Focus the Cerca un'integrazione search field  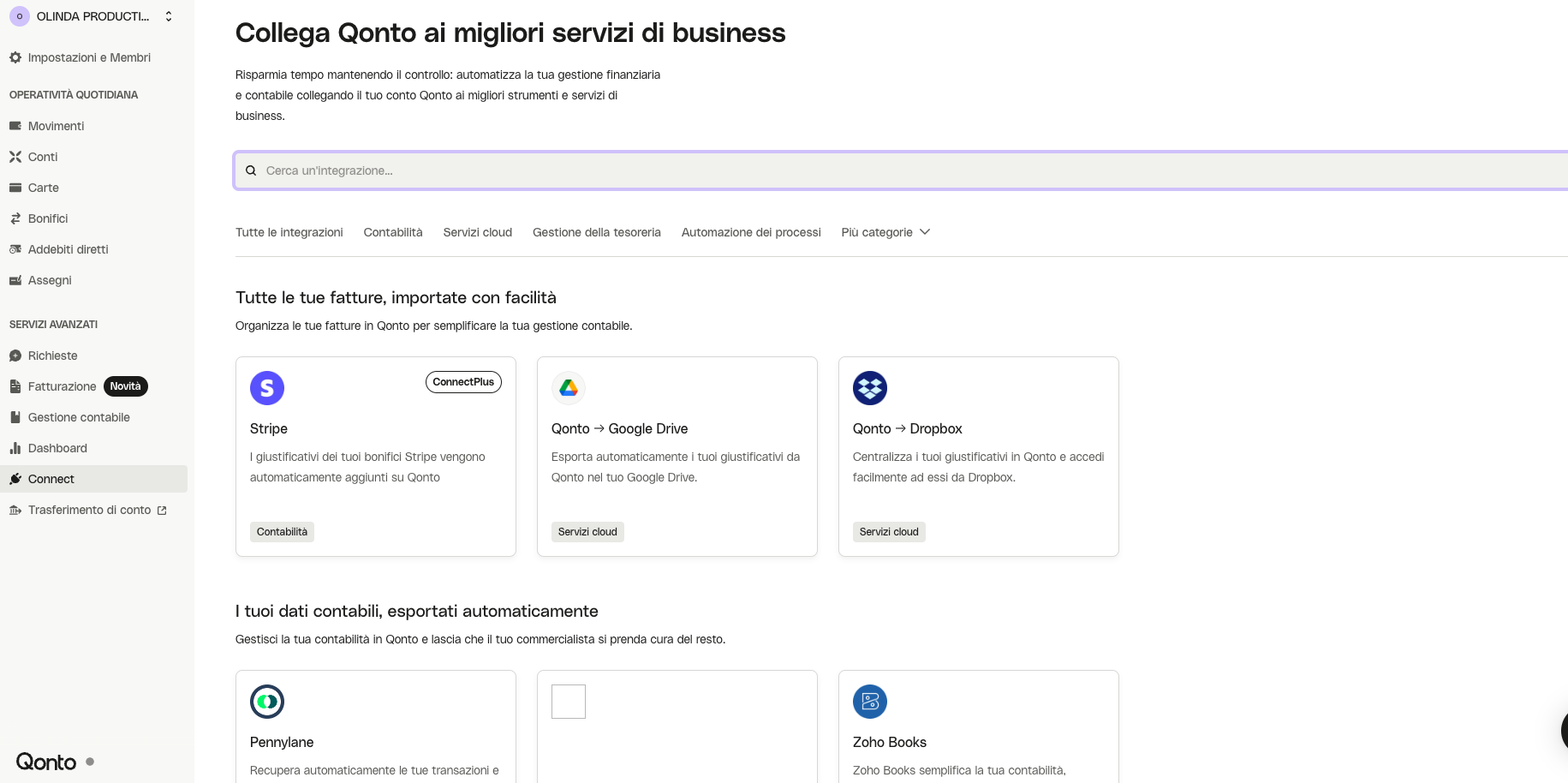901,170
